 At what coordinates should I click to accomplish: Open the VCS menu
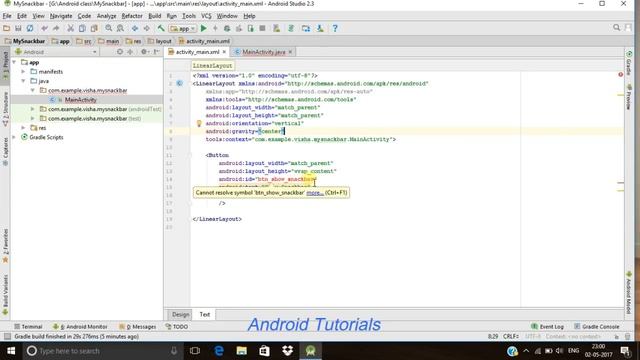click(206, 16)
